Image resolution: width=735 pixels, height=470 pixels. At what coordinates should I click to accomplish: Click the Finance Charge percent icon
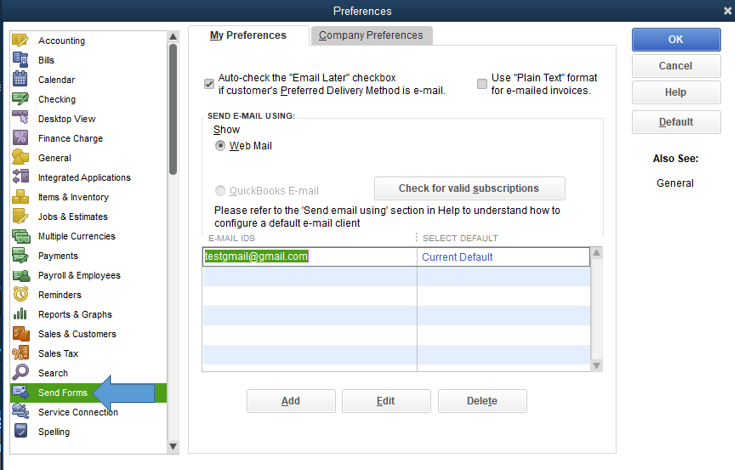coord(20,138)
